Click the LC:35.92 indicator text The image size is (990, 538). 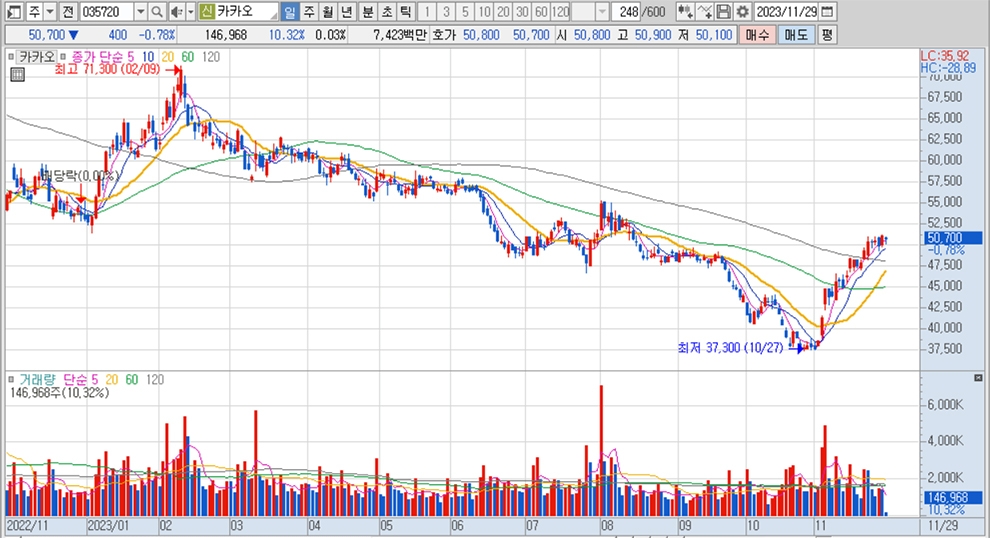pyautogui.click(x=945, y=56)
